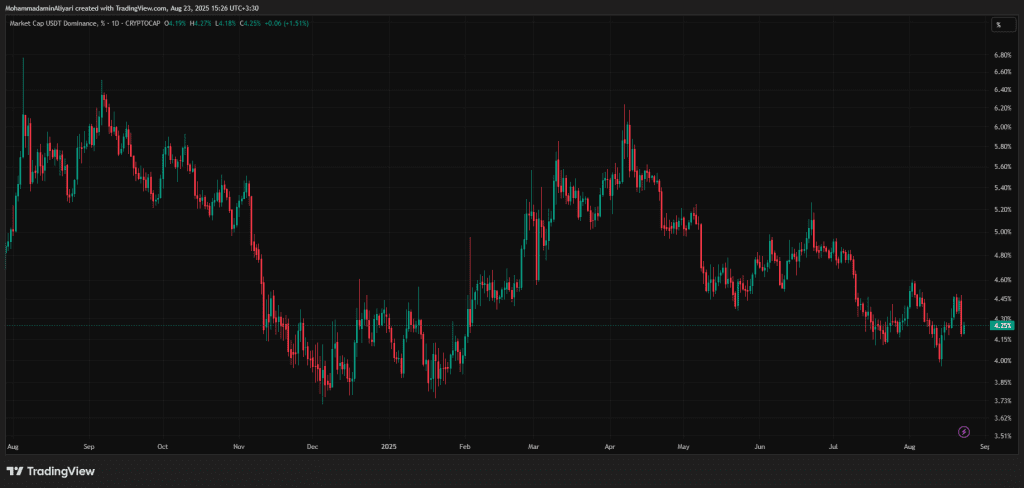This screenshot has height=488, width=1024.
Task: Click the Feb label on time axis
Action: point(464,449)
